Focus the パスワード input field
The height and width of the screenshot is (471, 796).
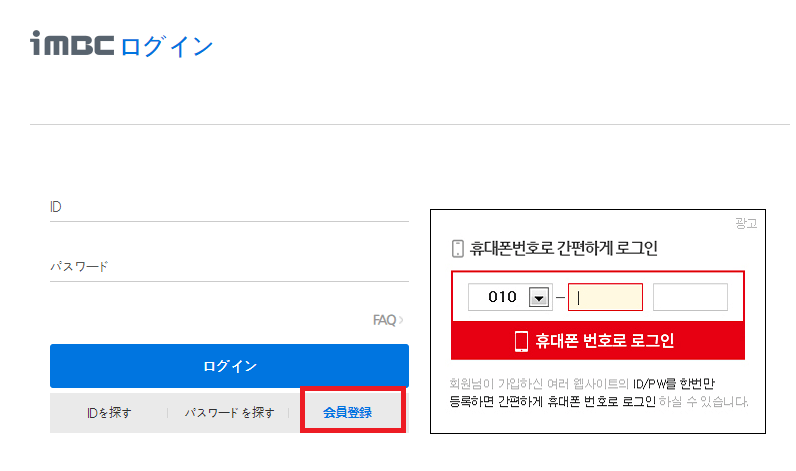229,266
